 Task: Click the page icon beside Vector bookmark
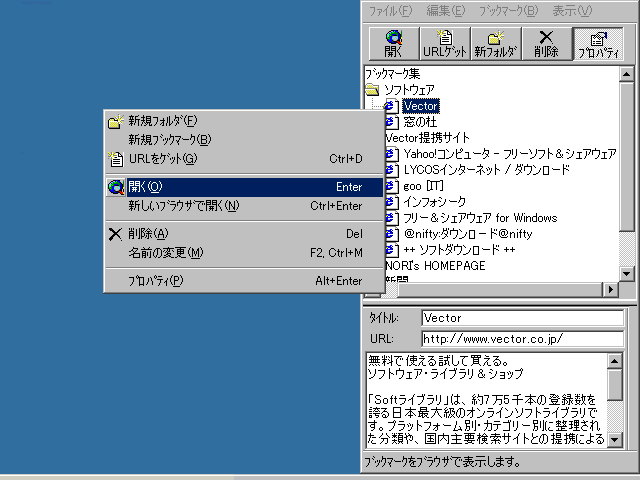[392, 106]
